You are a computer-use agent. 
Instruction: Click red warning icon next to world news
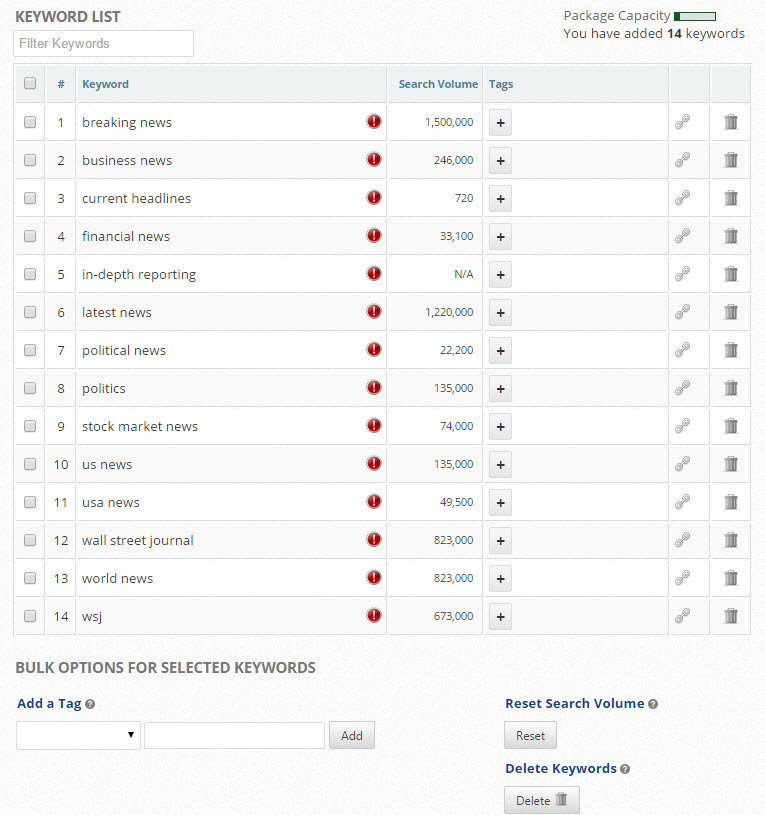(374, 578)
